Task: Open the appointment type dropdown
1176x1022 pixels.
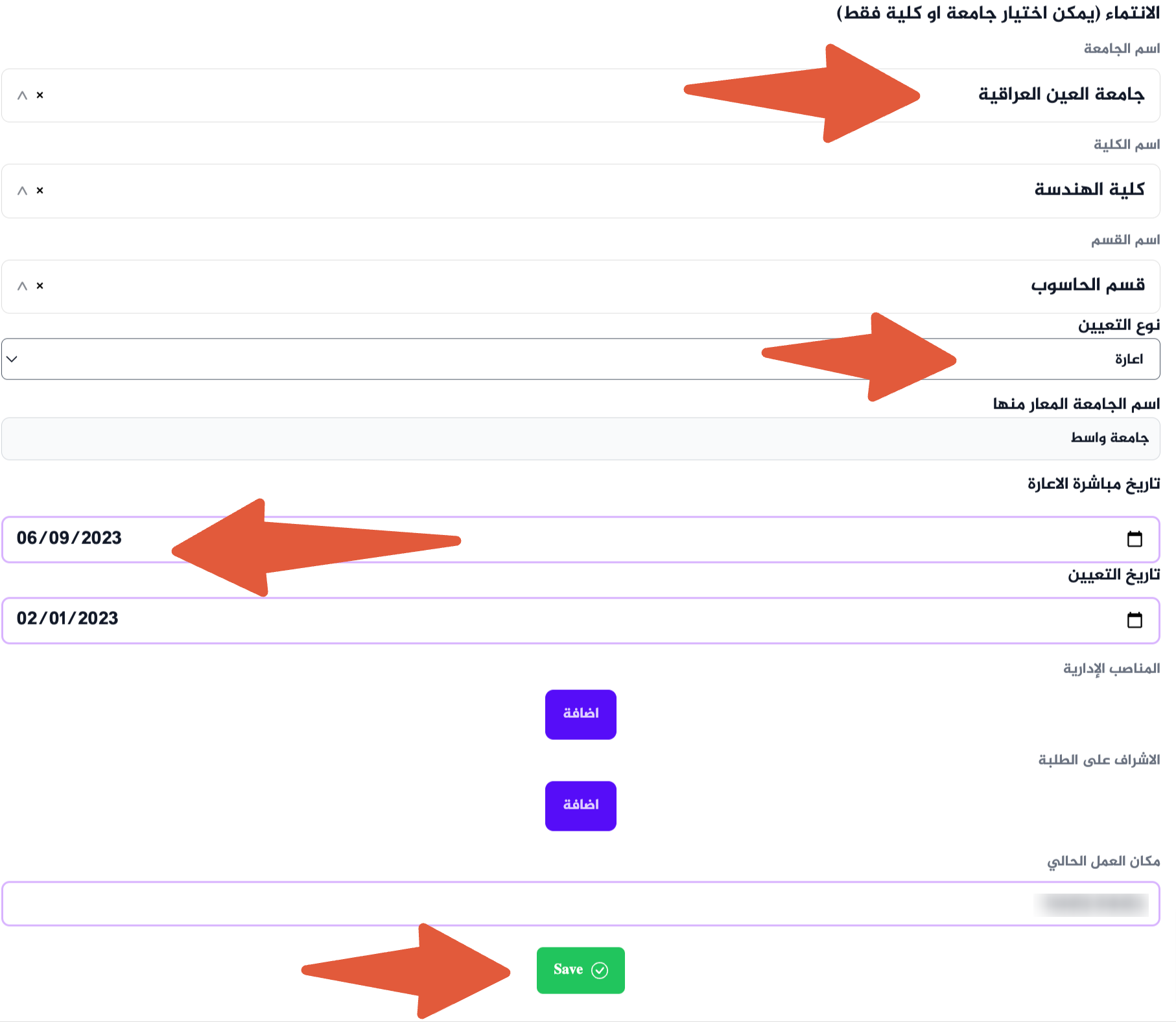Action: pyautogui.click(x=580, y=359)
